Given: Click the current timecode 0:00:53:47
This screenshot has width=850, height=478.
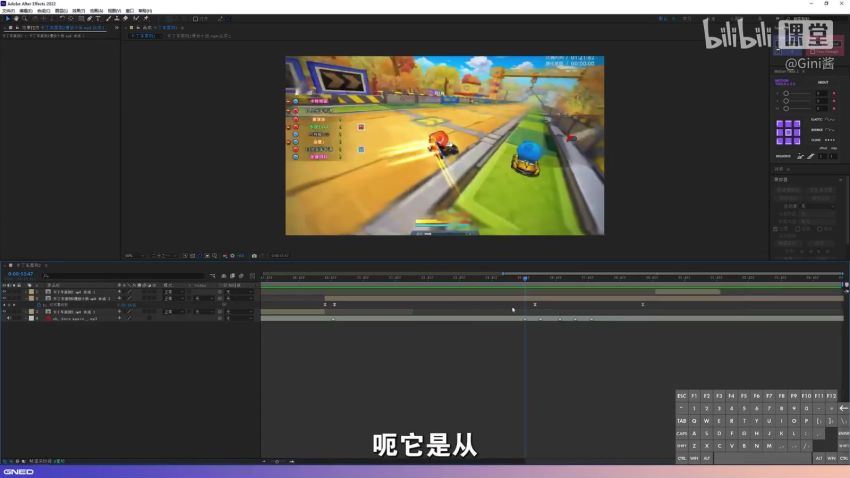Looking at the screenshot, I should (x=21, y=274).
